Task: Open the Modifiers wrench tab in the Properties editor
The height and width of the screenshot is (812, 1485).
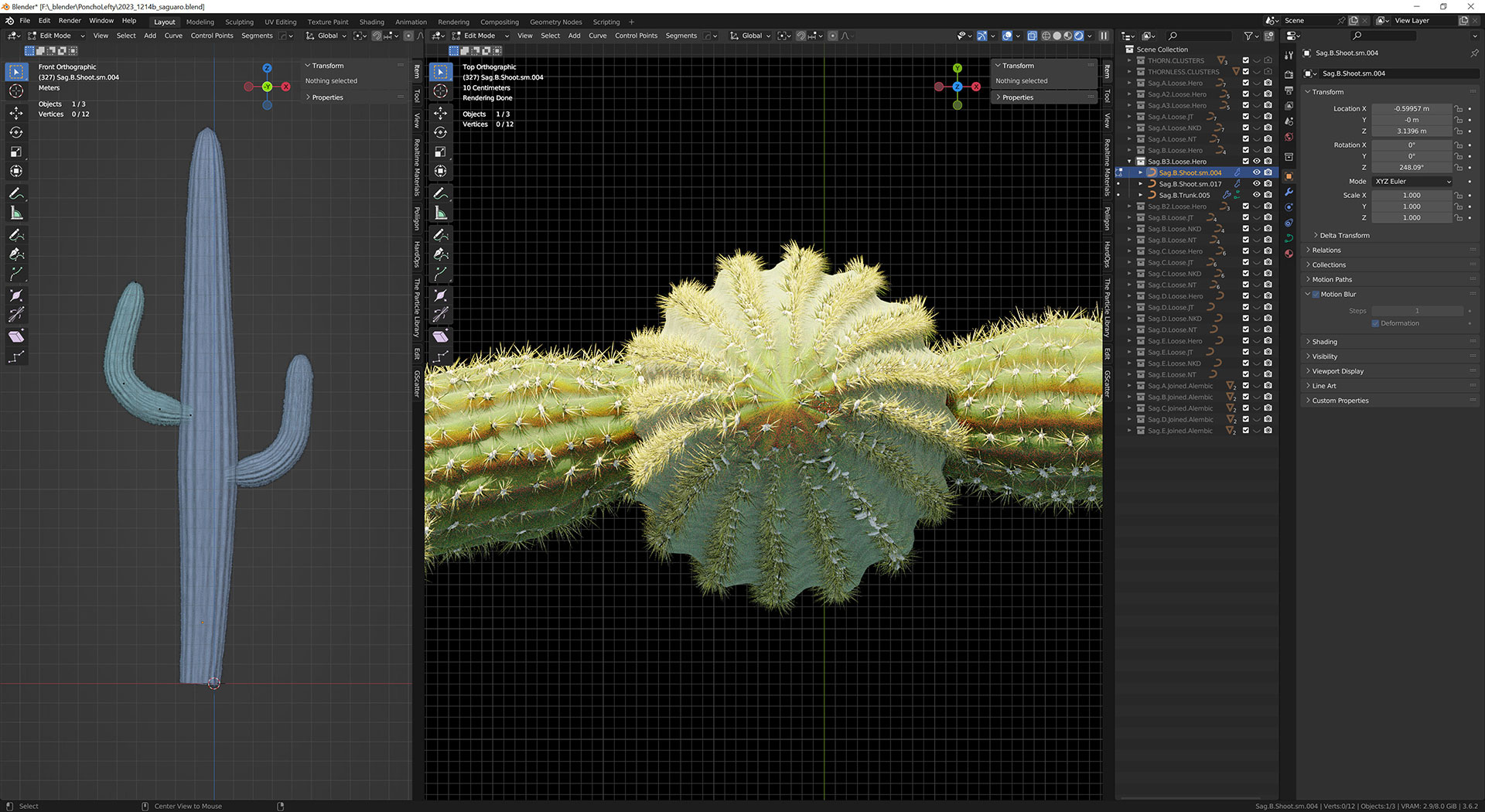Action: (1289, 192)
